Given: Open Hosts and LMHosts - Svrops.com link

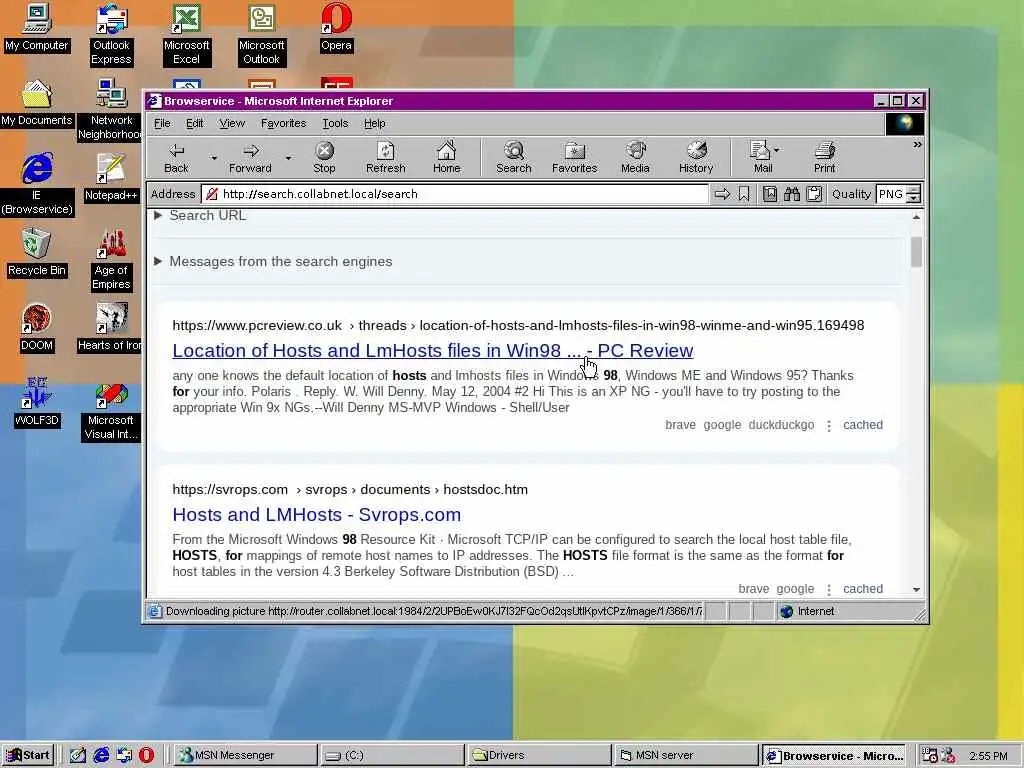Looking at the screenshot, I should [317, 515].
